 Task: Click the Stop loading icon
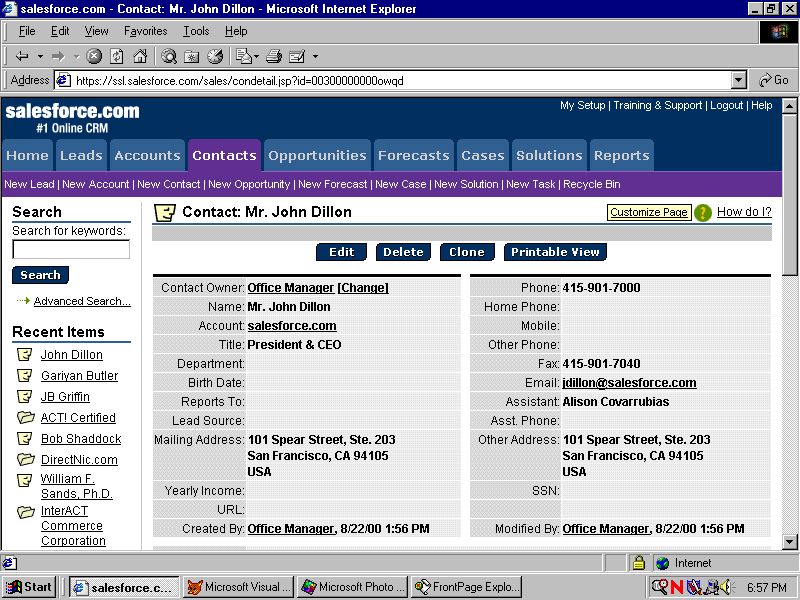pos(94,56)
